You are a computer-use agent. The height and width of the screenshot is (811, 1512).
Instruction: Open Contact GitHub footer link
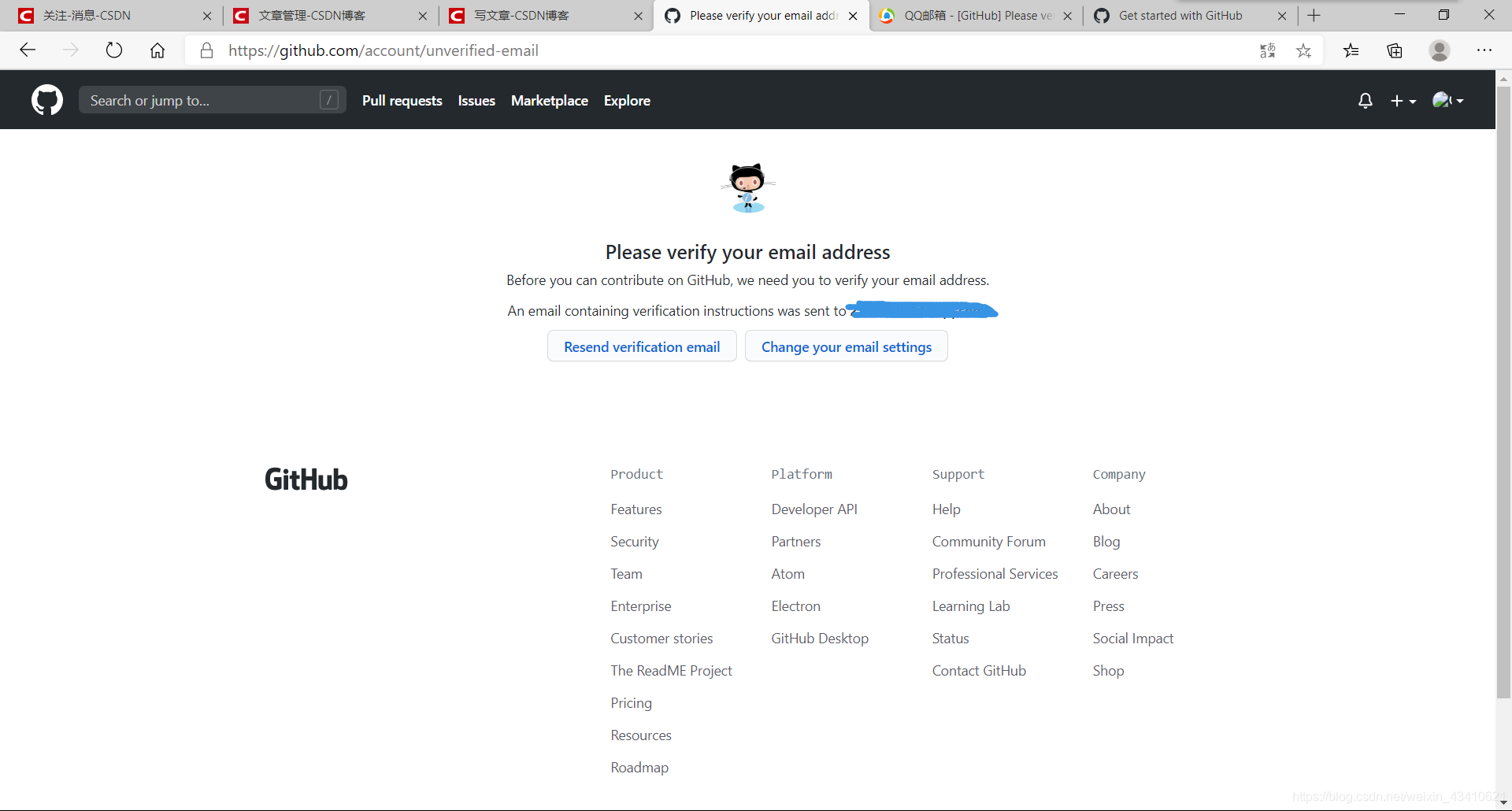(x=979, y=671)
